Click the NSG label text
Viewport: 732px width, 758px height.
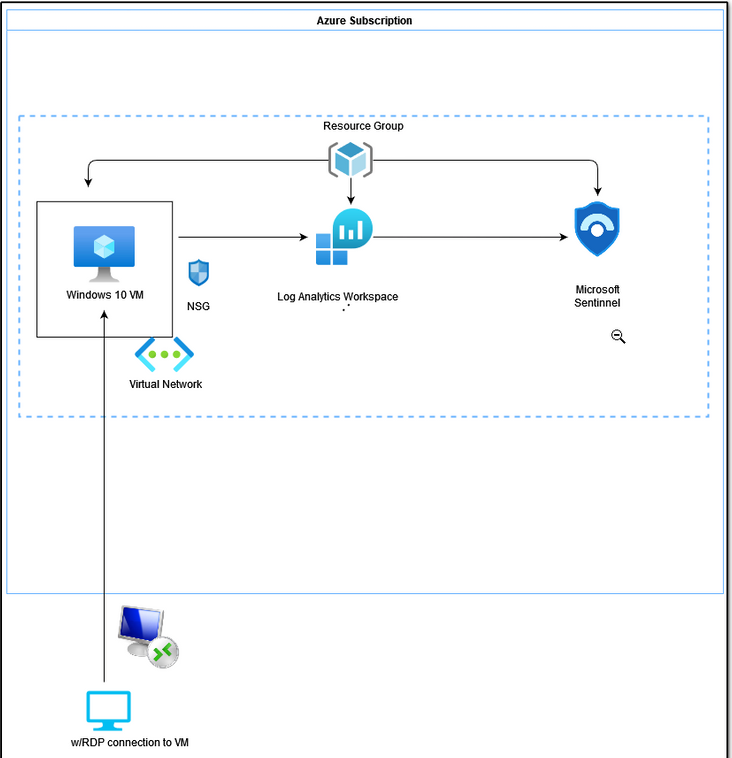198,306
